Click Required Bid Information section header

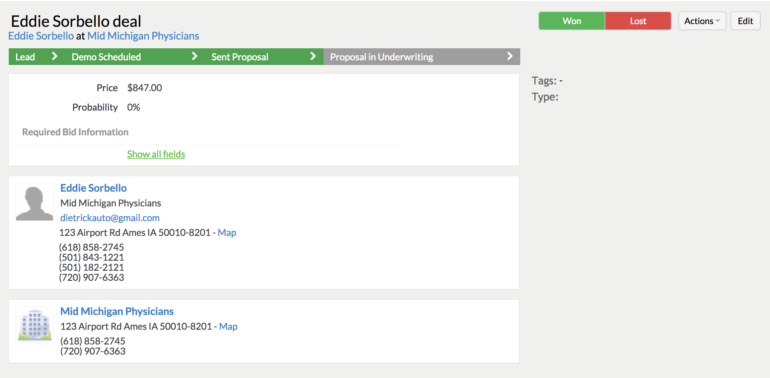click(75, 132)
